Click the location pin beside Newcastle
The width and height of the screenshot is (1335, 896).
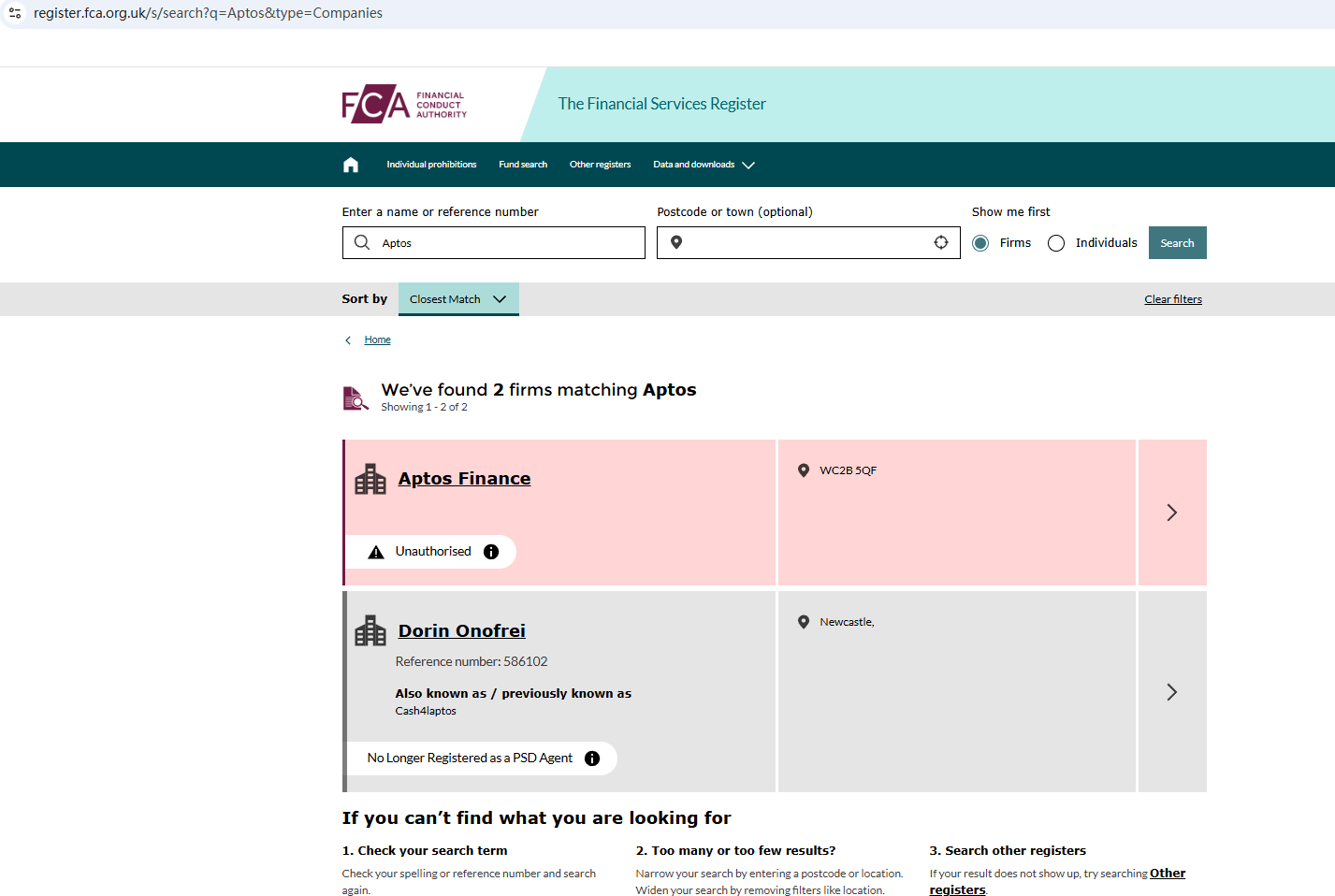point(803,622)
